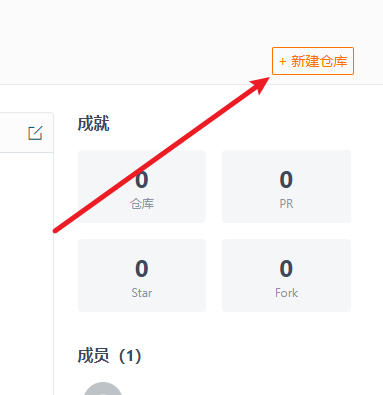This screenshot has height=395, width=383.
Task: Click the 新建仓库 button
Action: point(313,61)
